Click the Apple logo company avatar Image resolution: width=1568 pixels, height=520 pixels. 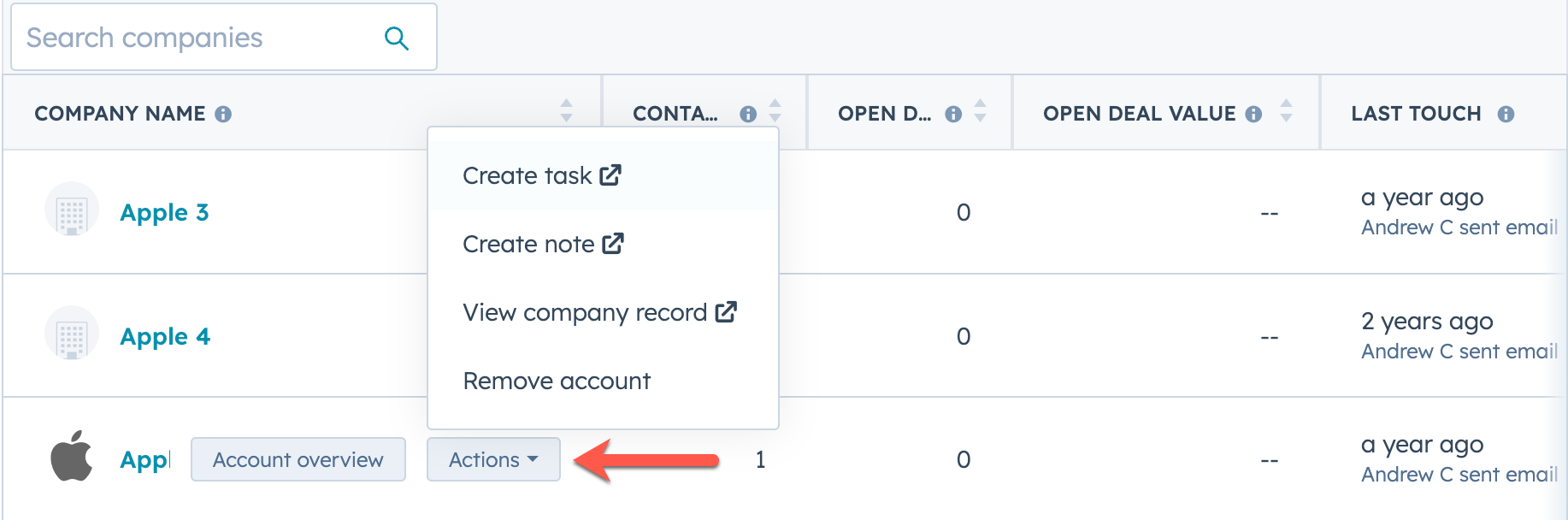[72, 457]
